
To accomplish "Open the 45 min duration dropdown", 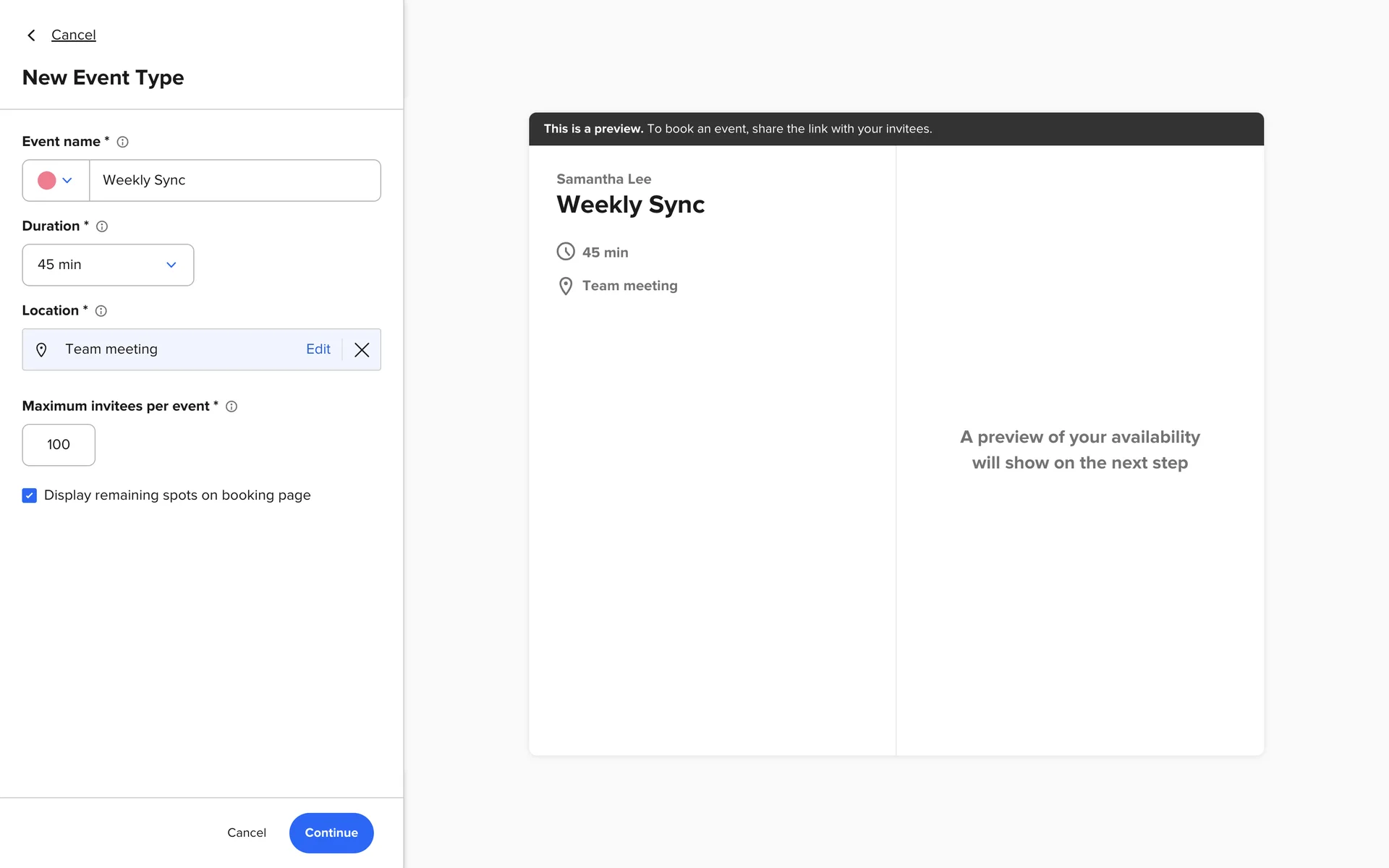I will coord(108,265).
